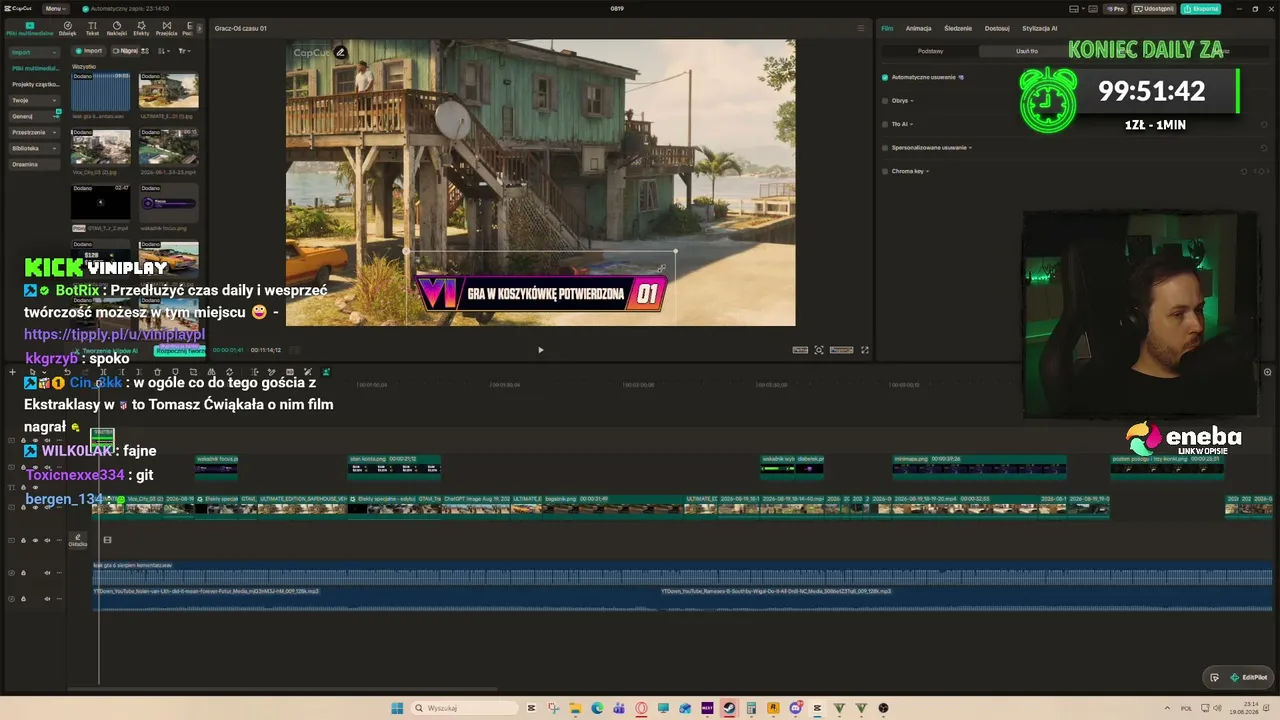Click the delete clip trash icon
The height and width of the screenshot is (720, 1280).
pyautogui.click(x=157, y=372)
